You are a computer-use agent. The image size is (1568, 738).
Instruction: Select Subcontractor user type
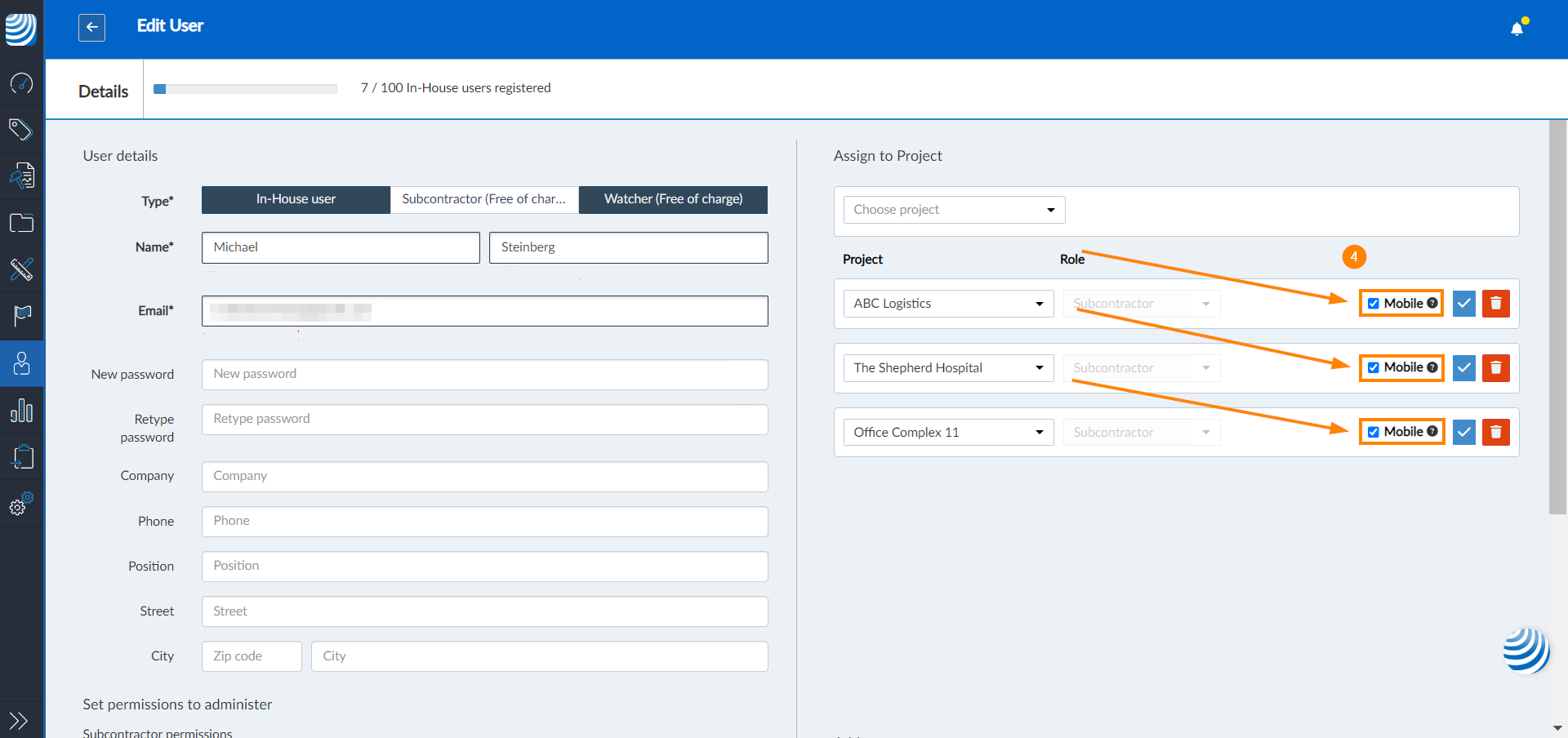point(484,199)
